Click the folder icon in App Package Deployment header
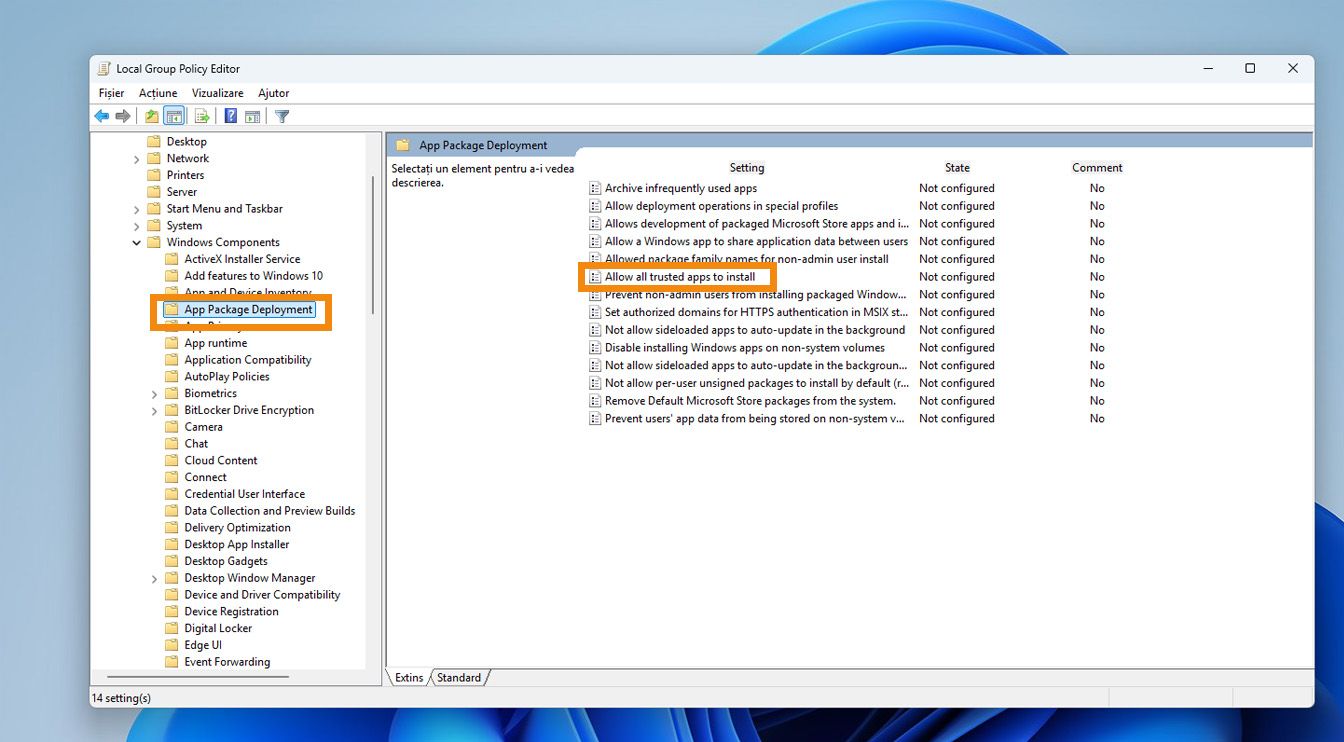 (403, 145)
